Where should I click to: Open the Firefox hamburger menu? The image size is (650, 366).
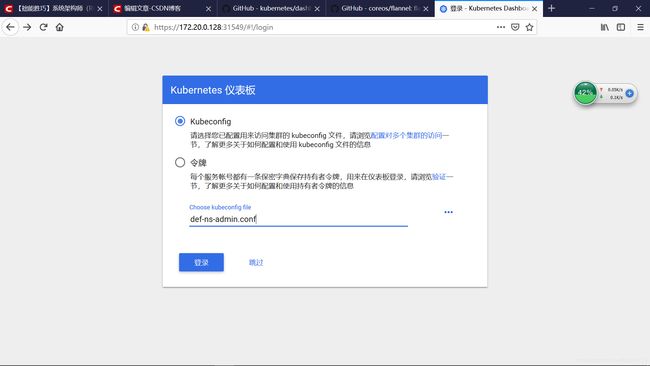point(640,27)
